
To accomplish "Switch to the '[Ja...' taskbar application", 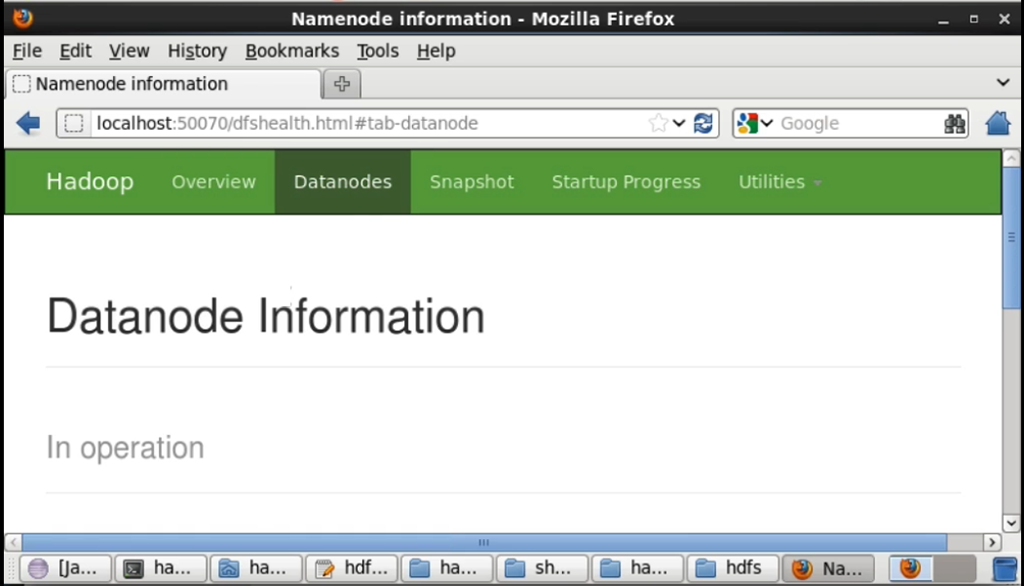I will click(x=65, y=568).
